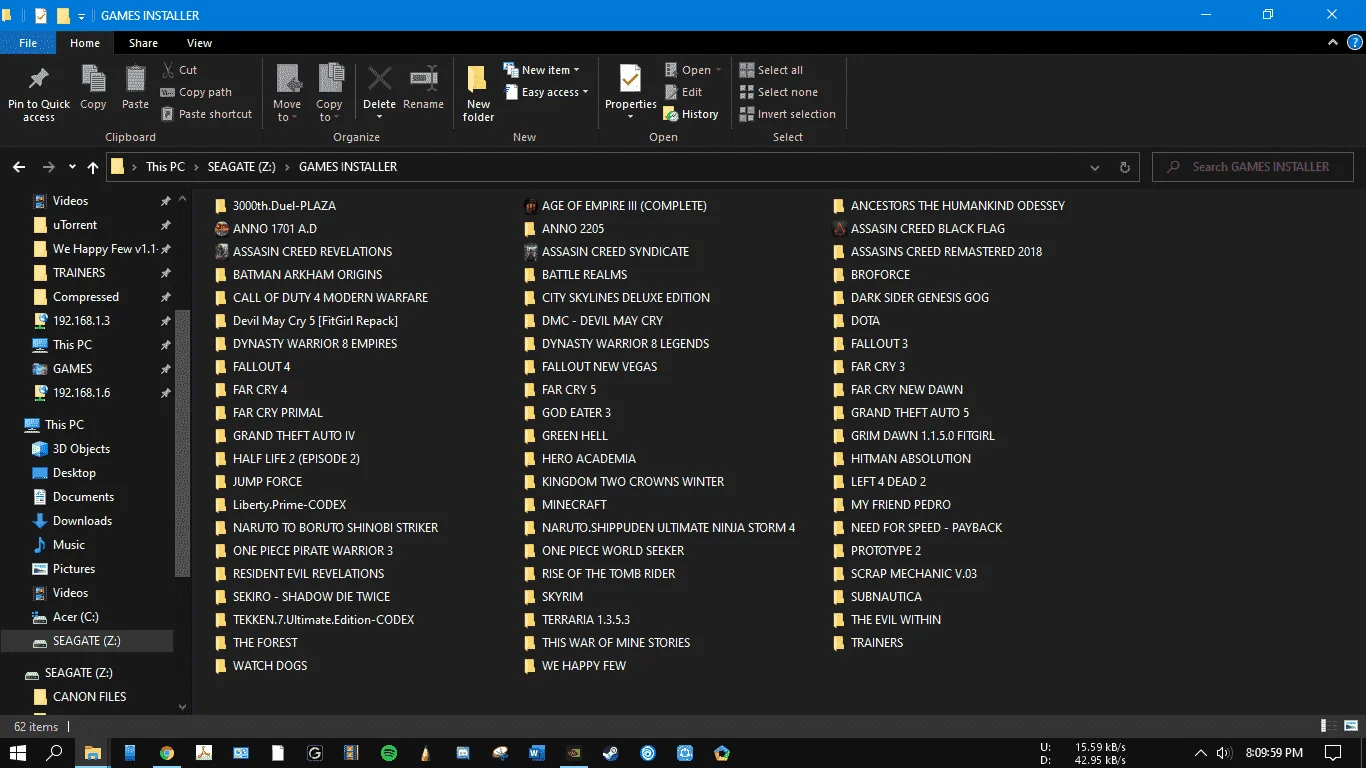
Task: Show recent locations dropdown beside navigation arrows
Action: point(72,167)
